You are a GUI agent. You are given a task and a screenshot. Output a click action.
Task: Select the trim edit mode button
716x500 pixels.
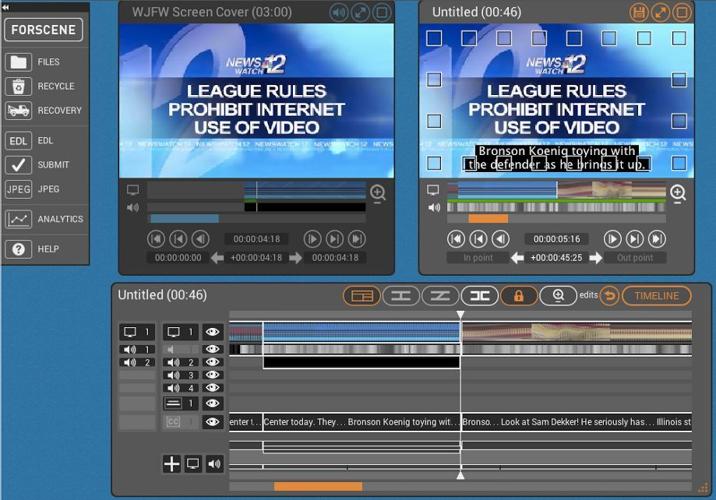[479, 296]
